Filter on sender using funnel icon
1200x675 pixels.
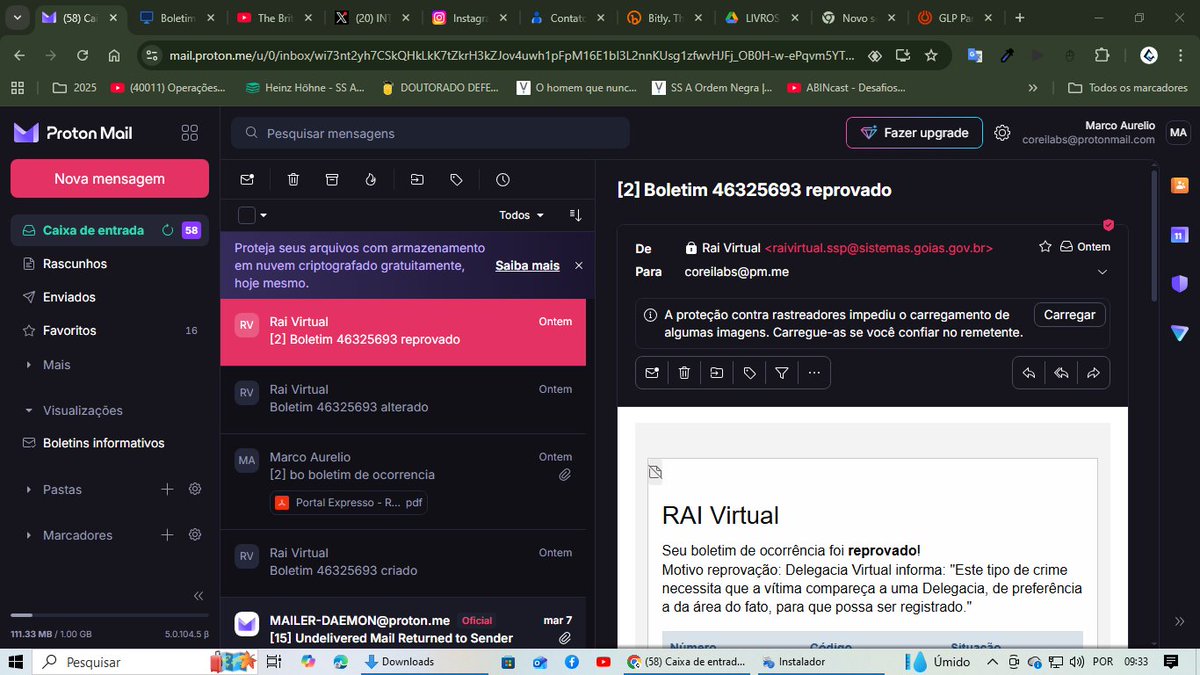782,373
